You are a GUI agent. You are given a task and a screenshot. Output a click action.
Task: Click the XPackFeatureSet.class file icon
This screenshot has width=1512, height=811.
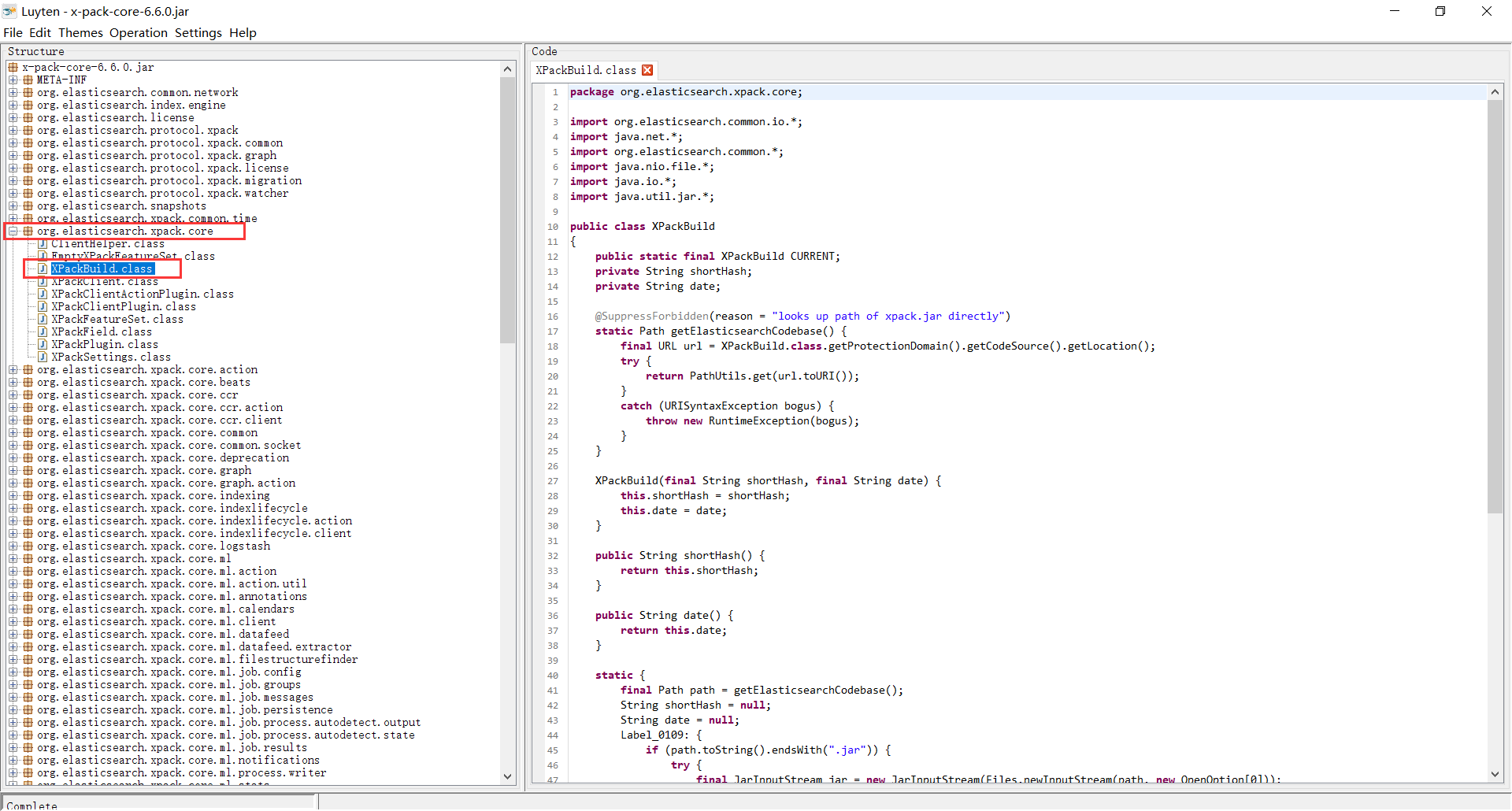(43, 319)
